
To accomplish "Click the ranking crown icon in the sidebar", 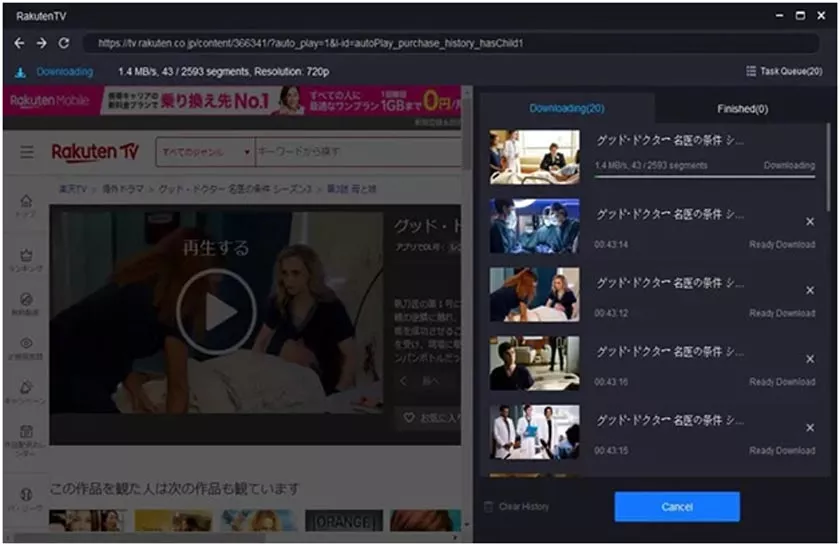I will 26,255.
